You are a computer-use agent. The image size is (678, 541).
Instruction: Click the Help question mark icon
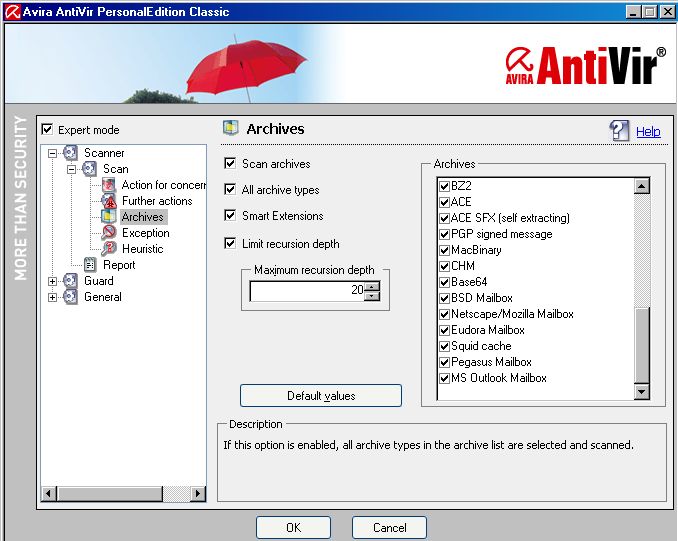pos(619,131)
